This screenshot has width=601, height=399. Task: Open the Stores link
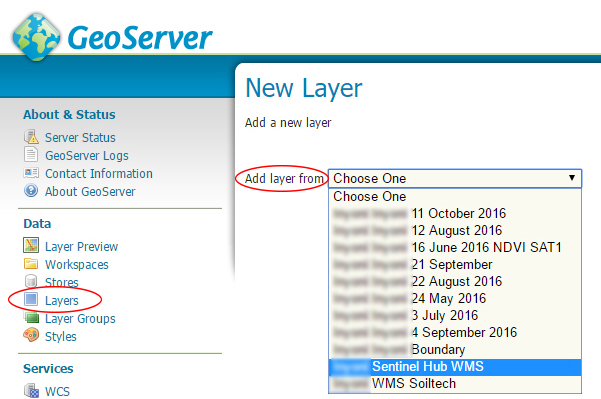tap(62, 282)
